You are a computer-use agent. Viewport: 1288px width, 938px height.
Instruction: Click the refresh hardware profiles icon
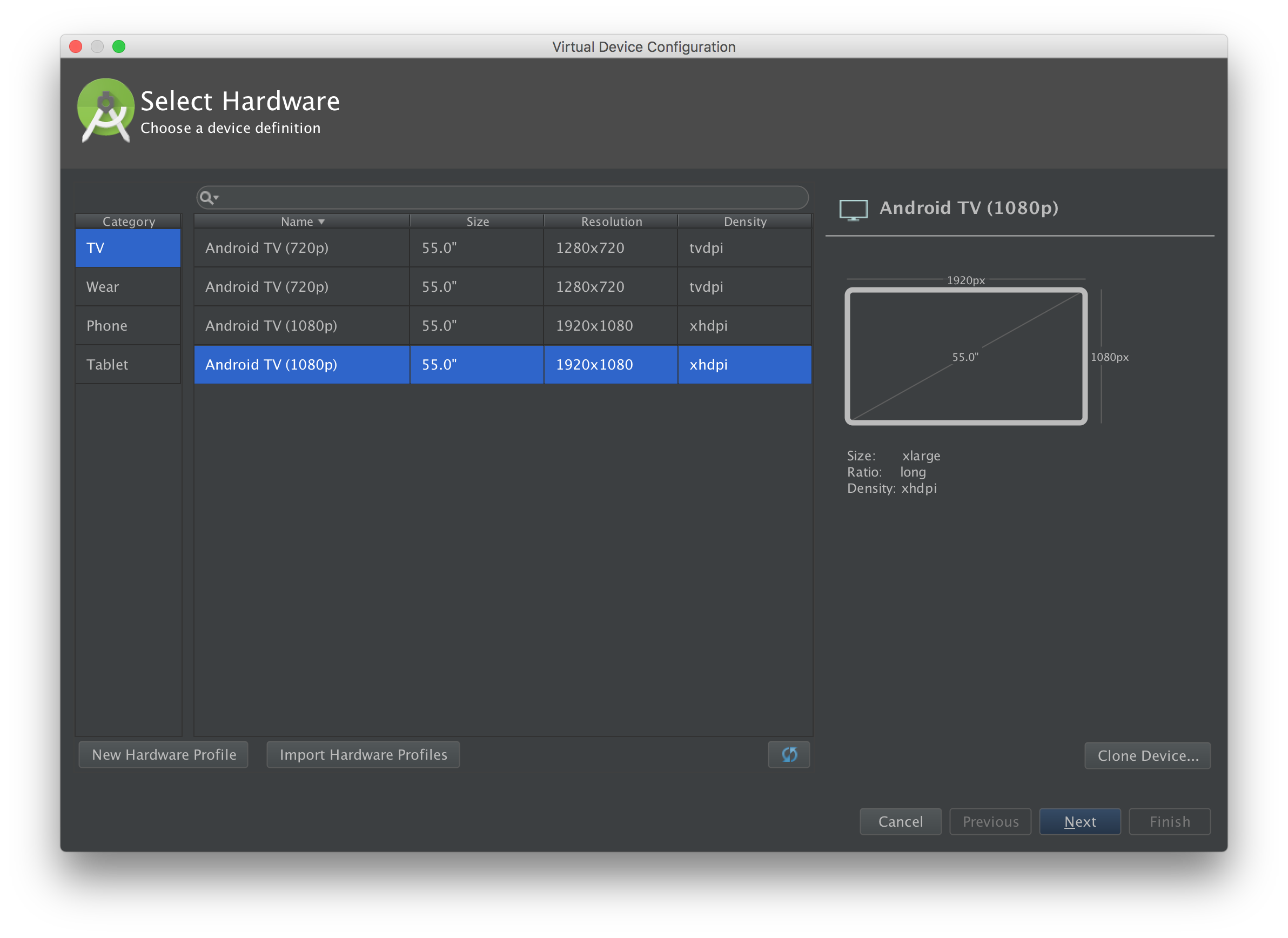pyautogui.click(x=789, y=754)
